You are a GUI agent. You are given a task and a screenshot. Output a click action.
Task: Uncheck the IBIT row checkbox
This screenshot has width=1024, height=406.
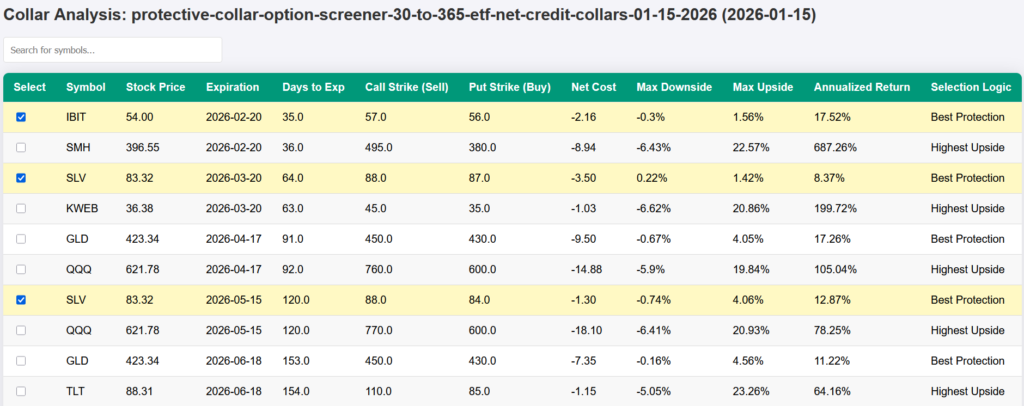coord(21,117)
